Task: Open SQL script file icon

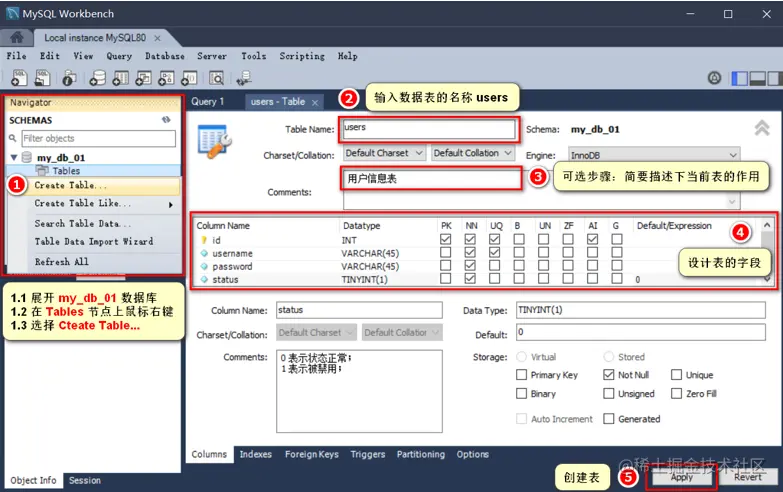Action: click(x=42, y=78)
